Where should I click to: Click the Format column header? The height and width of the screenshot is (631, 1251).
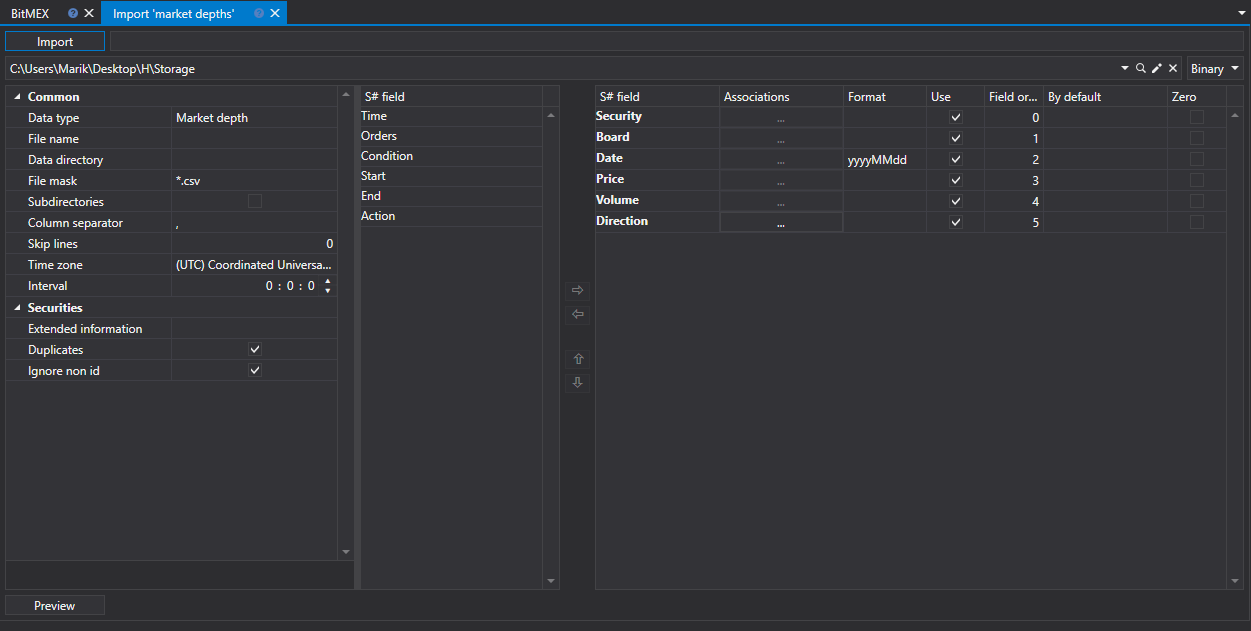point(885,97)
